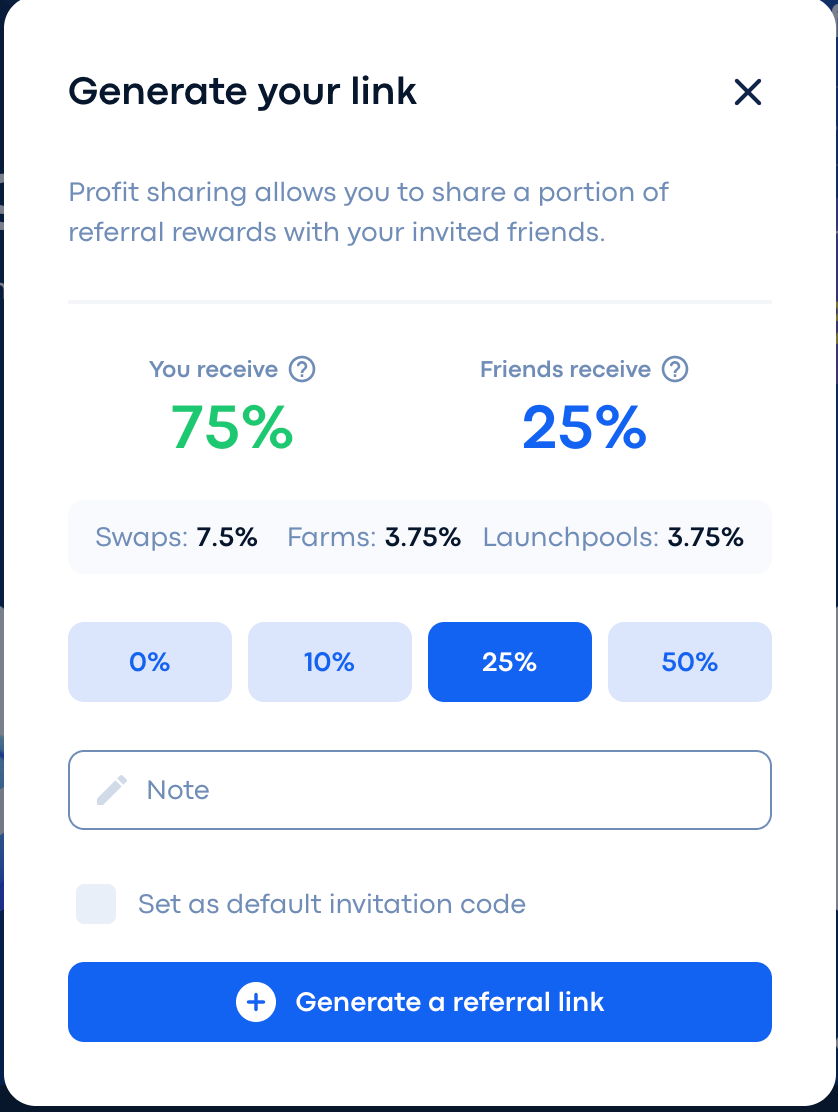Close the Generate your link dialog
This screenshot has width=838, height=1112.
pyautogui.click(x=747, y=92)
